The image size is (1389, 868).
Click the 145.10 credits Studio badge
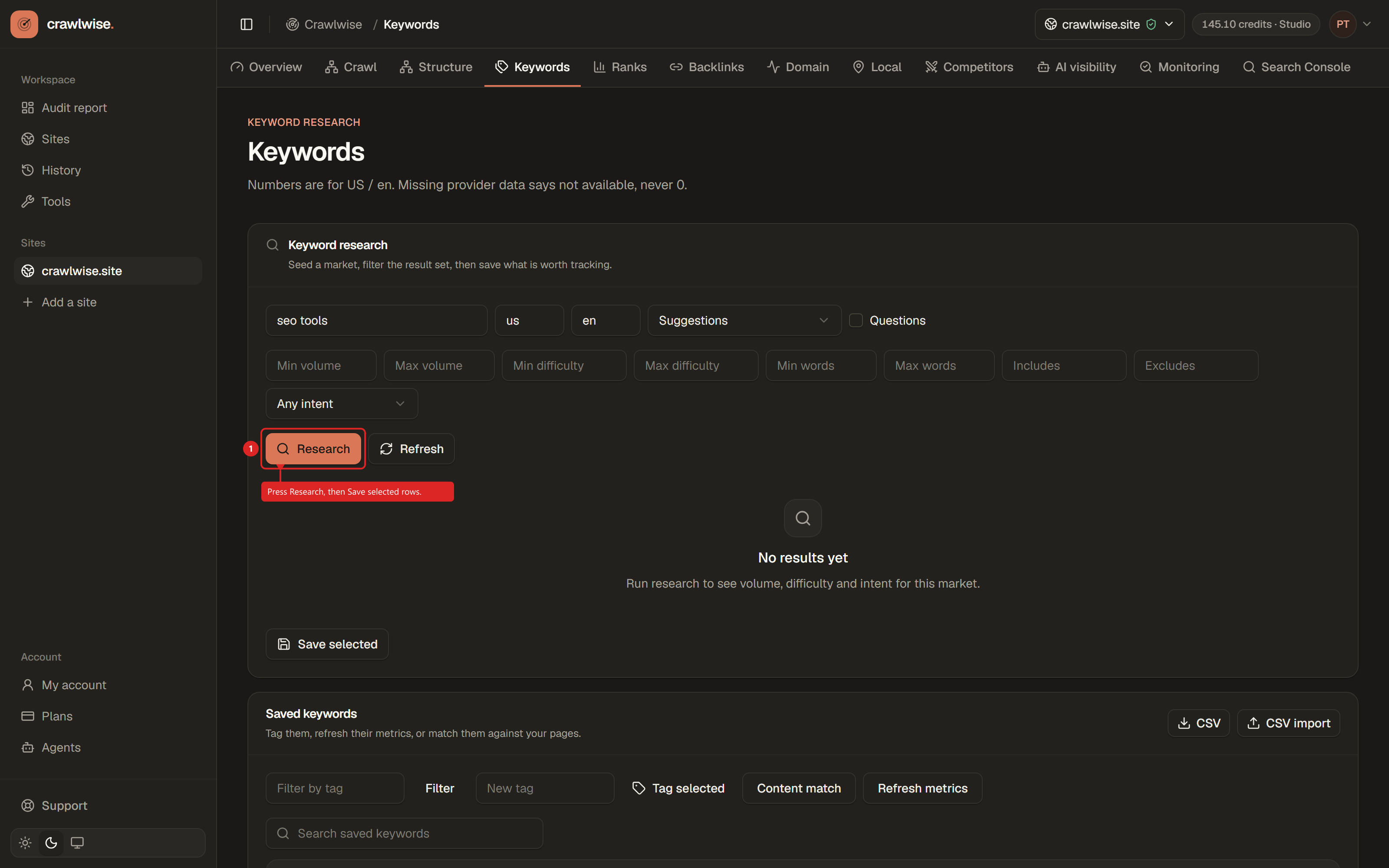(1256, 24)
